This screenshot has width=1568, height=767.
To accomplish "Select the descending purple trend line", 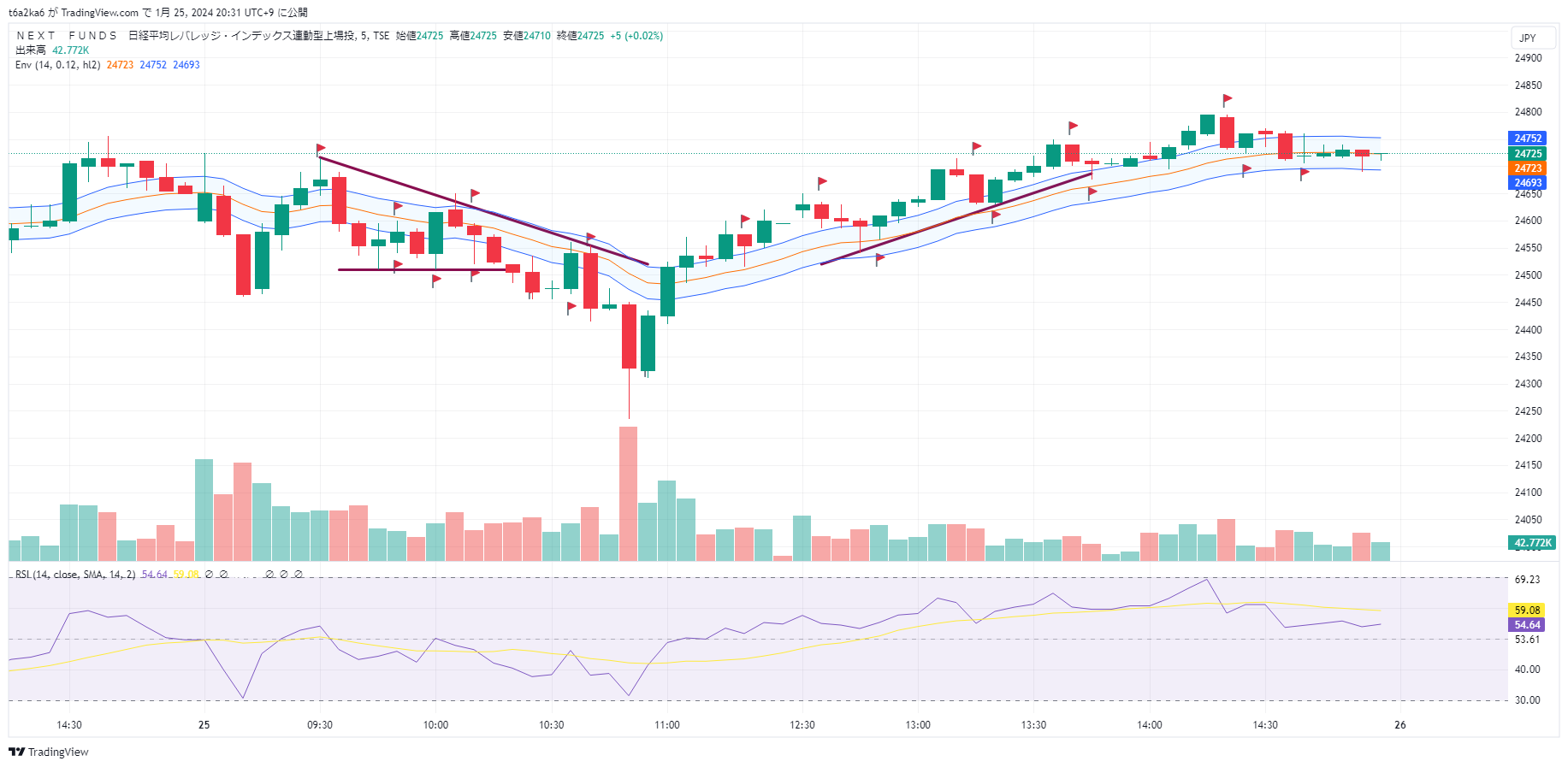I will click(x=483, y=211).
